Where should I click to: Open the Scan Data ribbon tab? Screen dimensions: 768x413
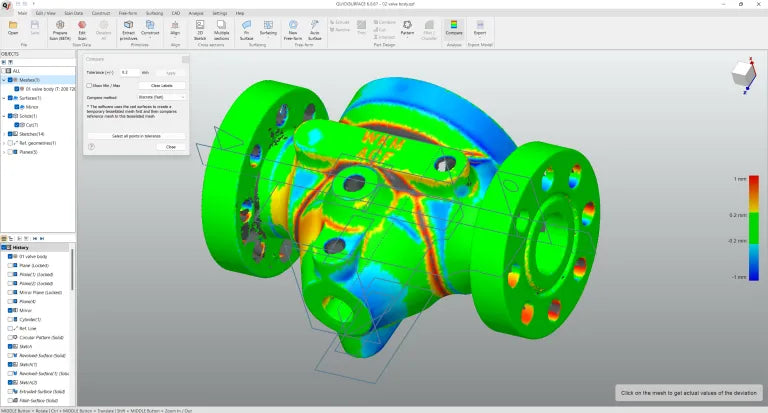pyautogui.click(x=73, y=13)
